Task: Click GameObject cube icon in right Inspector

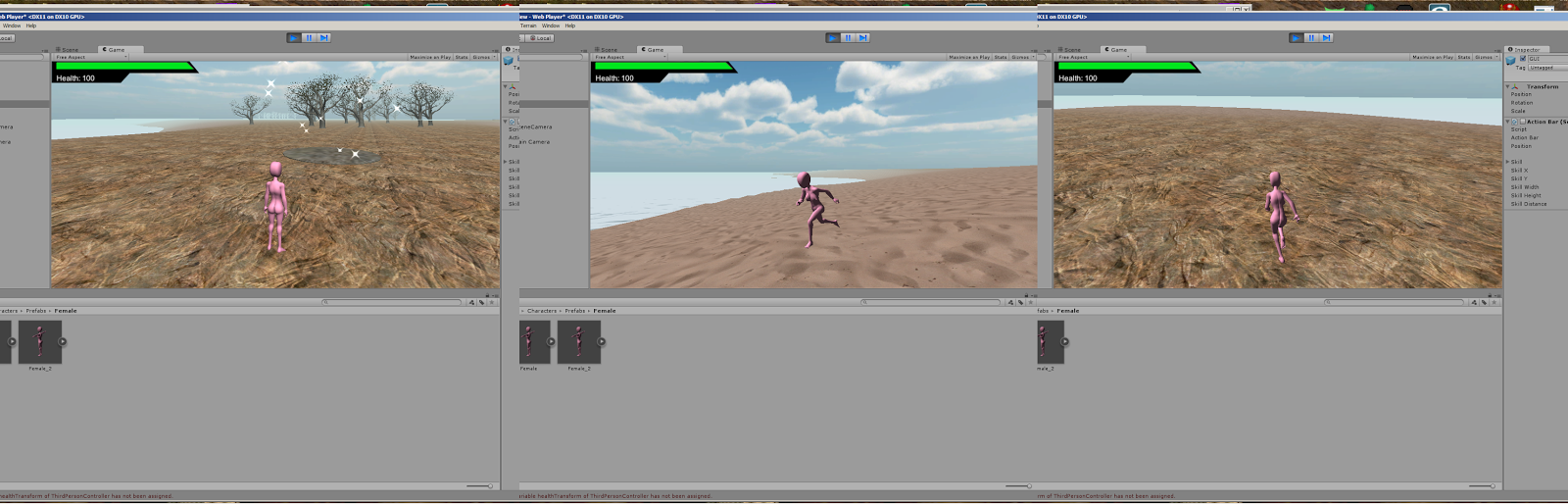Action: pyautogui.click(x=1511, y=61)
